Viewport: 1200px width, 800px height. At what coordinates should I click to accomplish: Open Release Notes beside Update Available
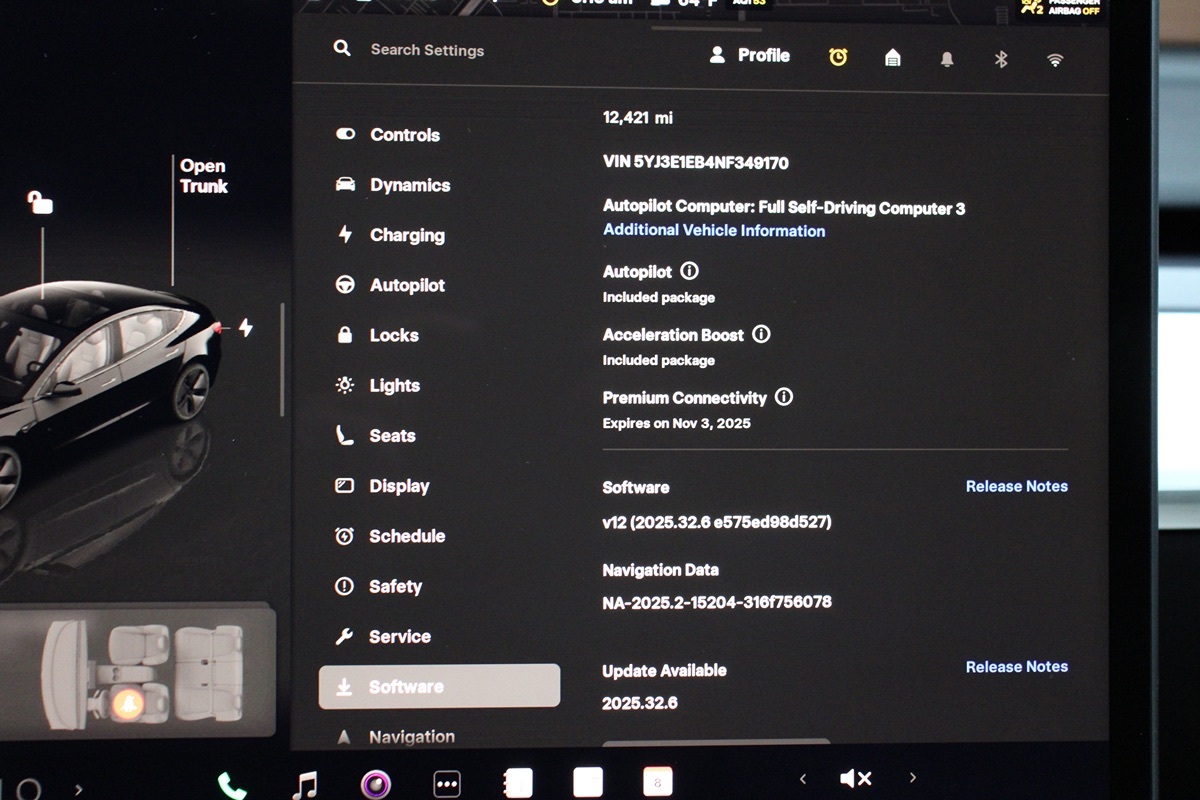[x=1016, y=666]
